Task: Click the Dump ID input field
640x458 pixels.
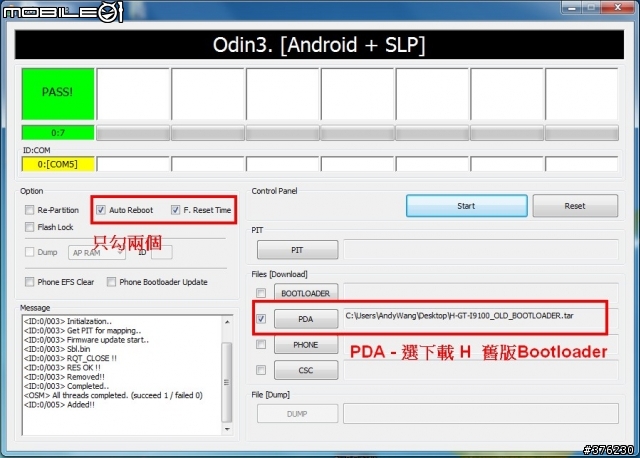Action: (x=162, y=252)
